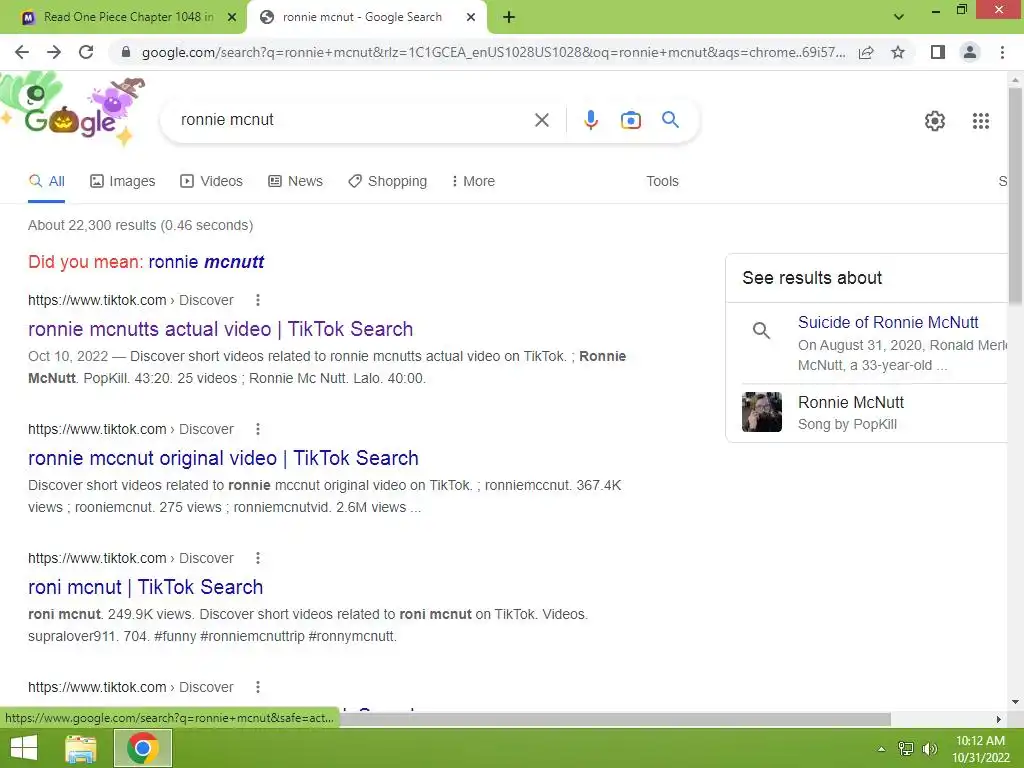Switch to Shopping results
1024x768 pixels.
[x=387, y=182]
